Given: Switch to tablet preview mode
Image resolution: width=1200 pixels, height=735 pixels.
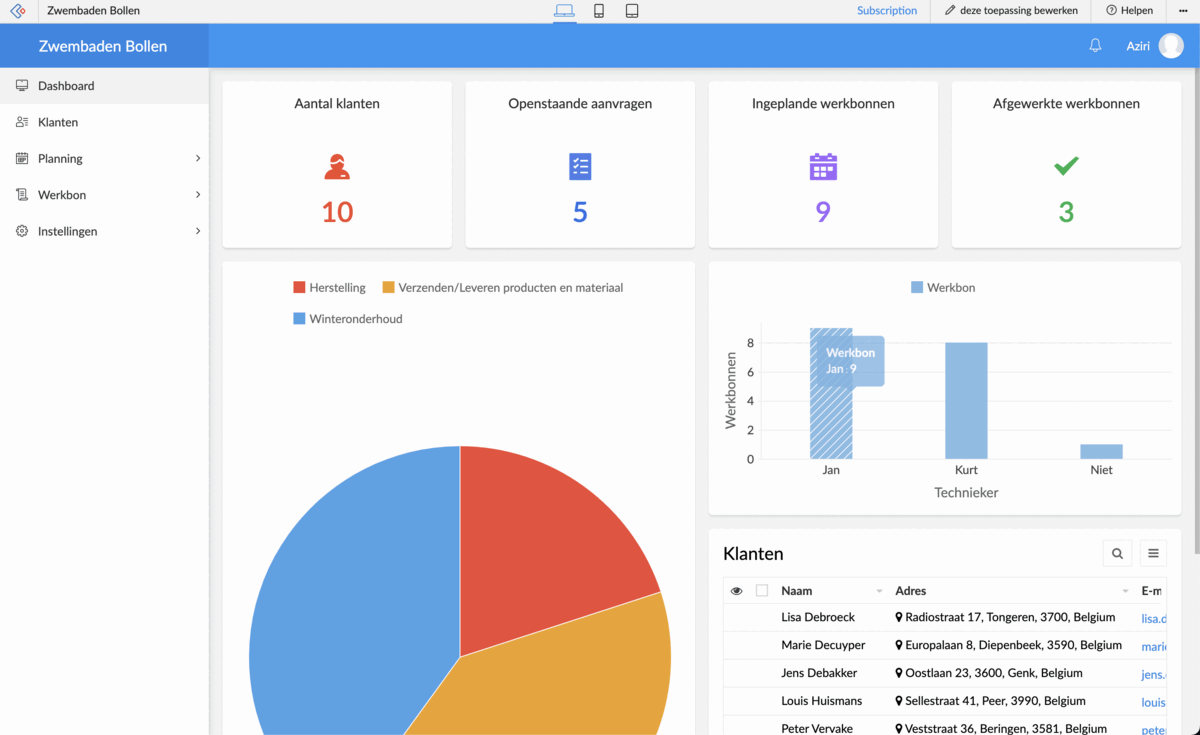Looking at the screenshot, I should point(632,11).
